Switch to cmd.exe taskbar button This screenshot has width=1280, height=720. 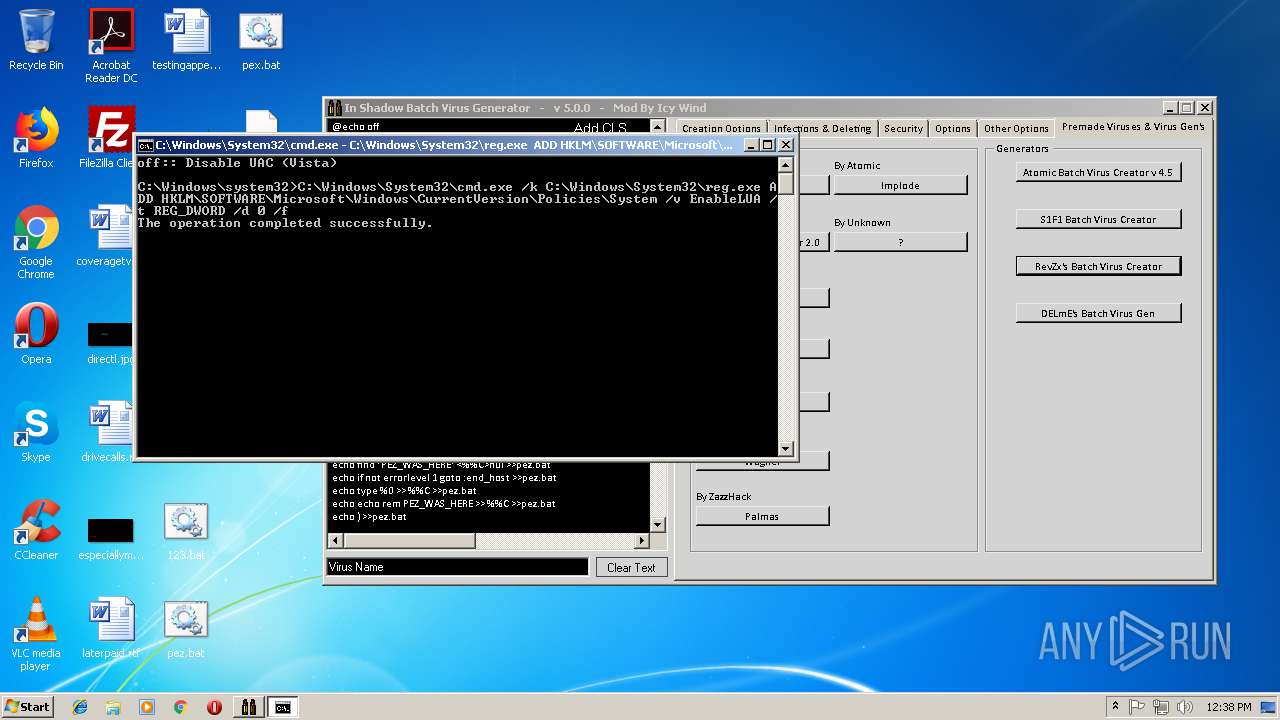click(283, 707)
